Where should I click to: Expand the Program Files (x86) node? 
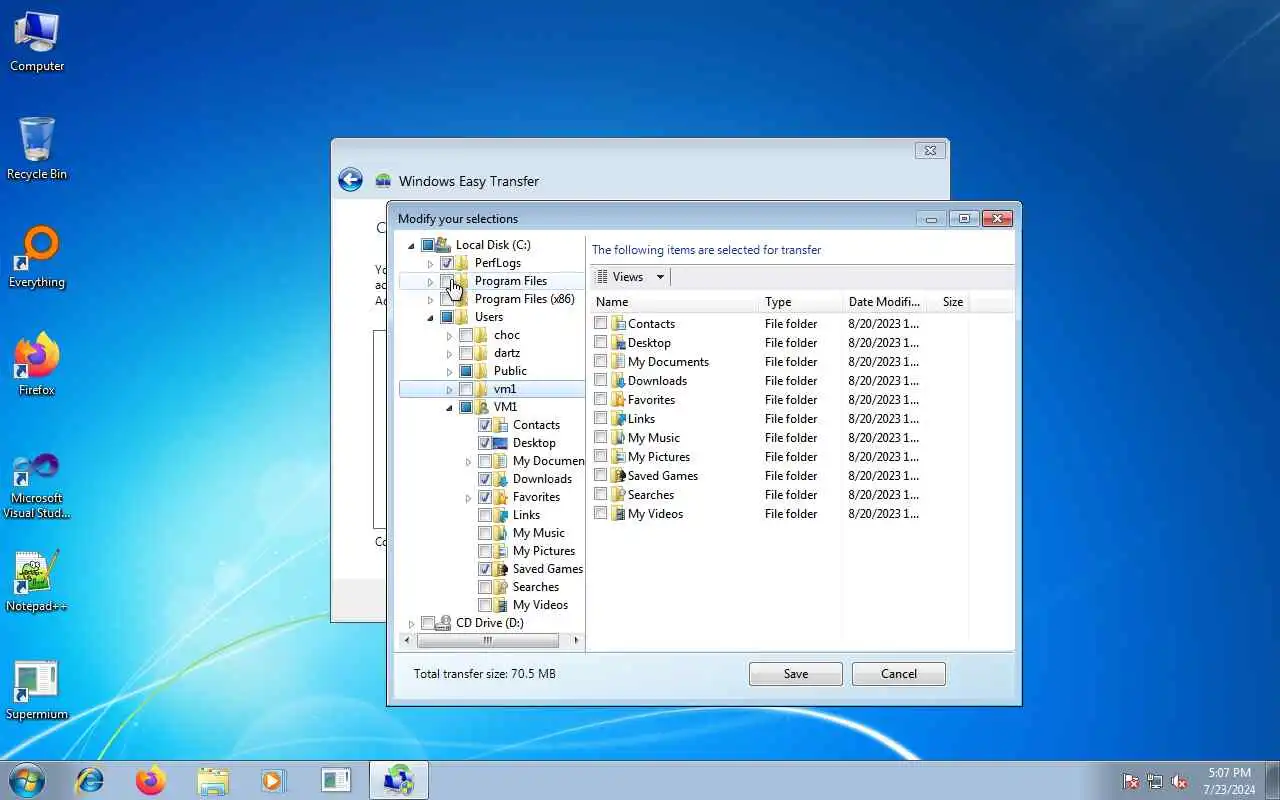click(x=431, y=299)
